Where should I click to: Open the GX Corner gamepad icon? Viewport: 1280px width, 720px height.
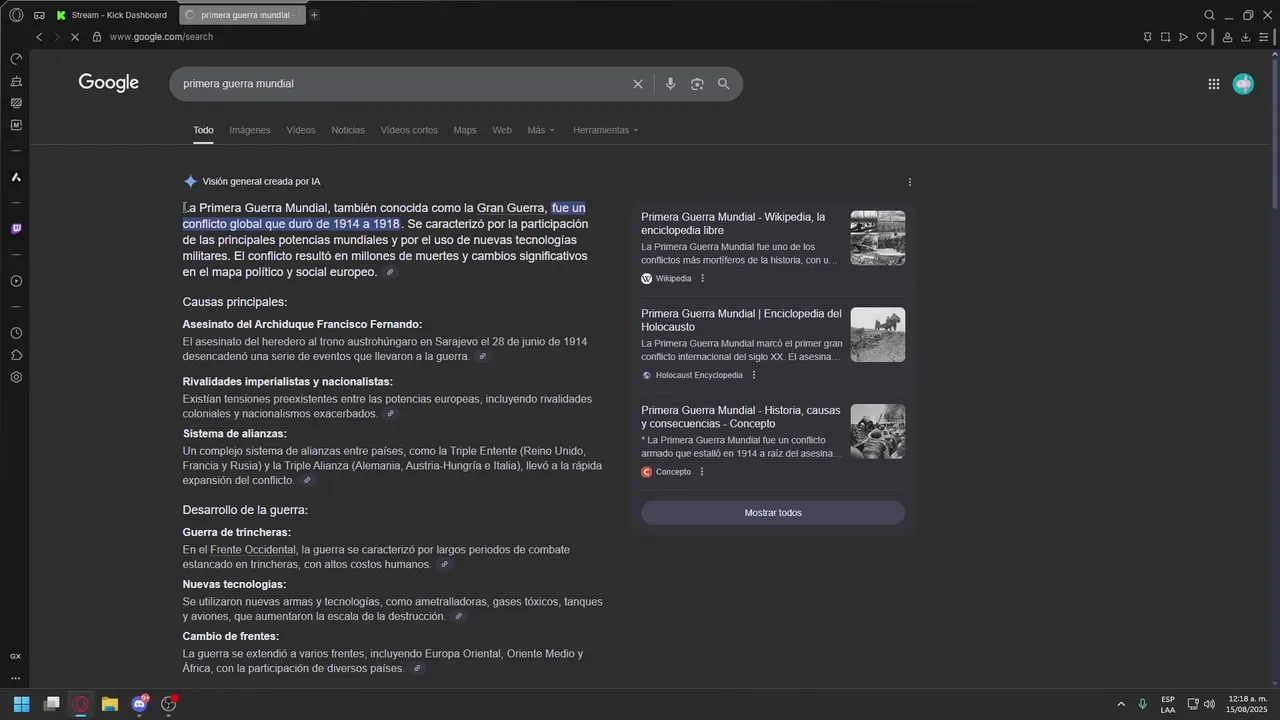pos(38,15)
